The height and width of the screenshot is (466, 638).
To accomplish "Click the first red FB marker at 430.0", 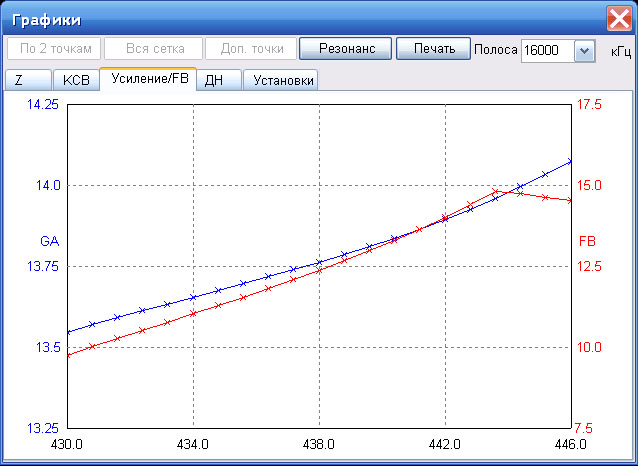I will click(x=69, y=355).
